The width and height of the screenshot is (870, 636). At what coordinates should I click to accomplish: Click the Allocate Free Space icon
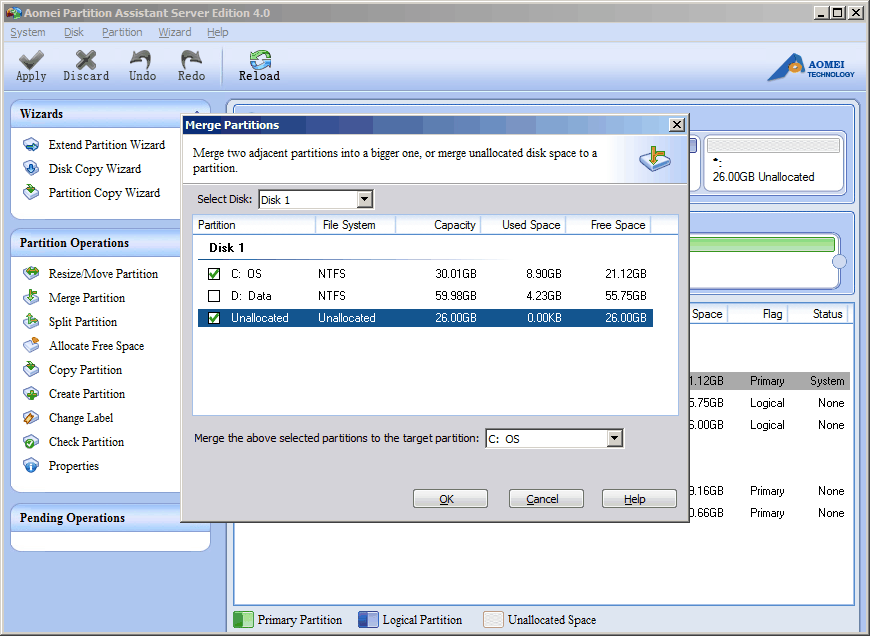(31, 345)
